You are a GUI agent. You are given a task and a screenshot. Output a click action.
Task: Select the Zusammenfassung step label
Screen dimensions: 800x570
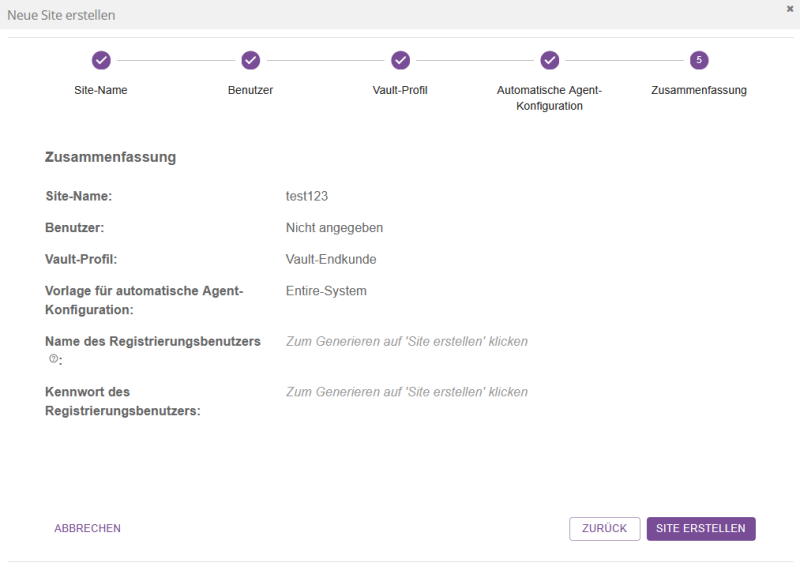click(699, 90)
